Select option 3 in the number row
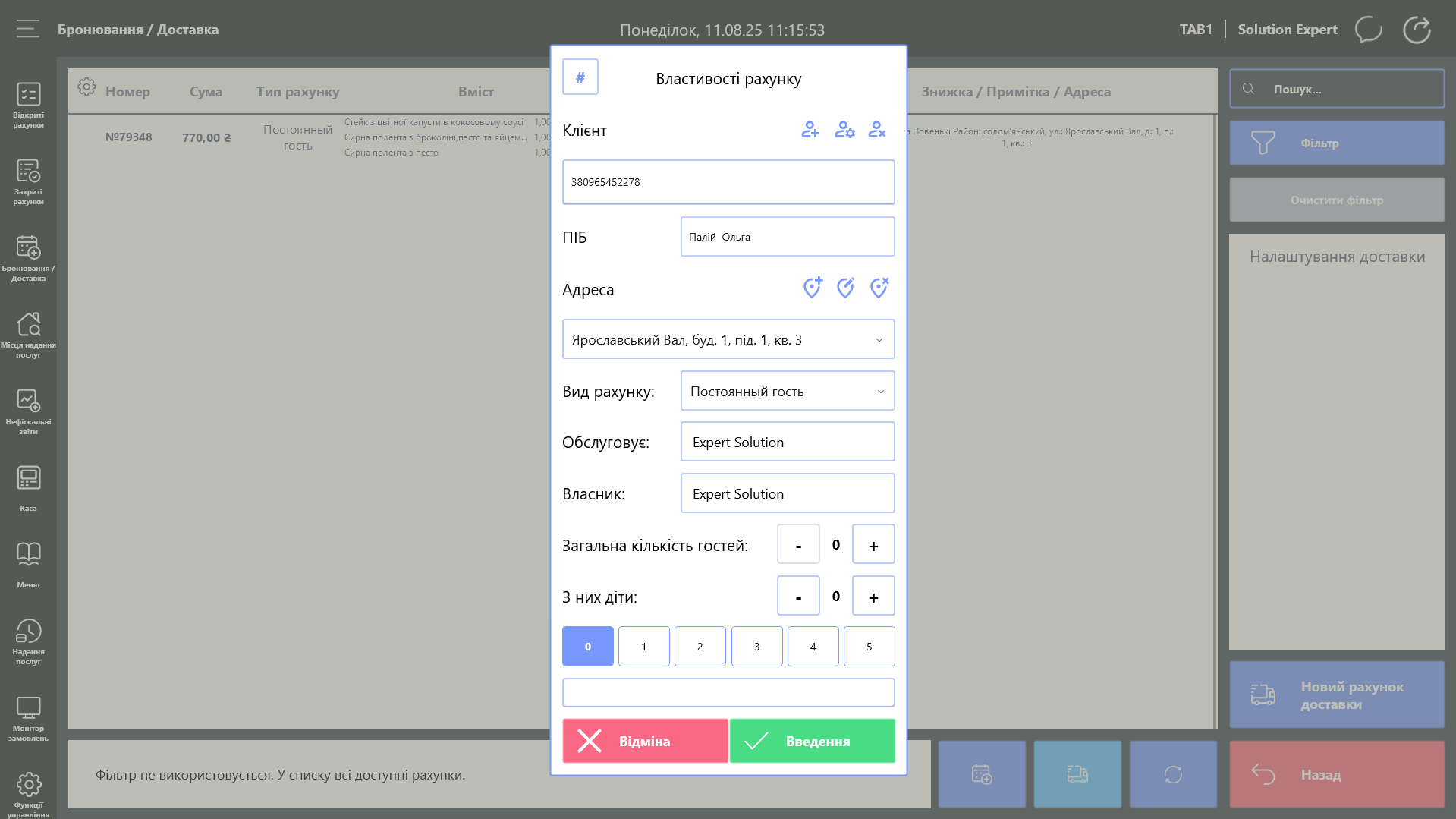 pyautogui.click(x=756, y=647)
